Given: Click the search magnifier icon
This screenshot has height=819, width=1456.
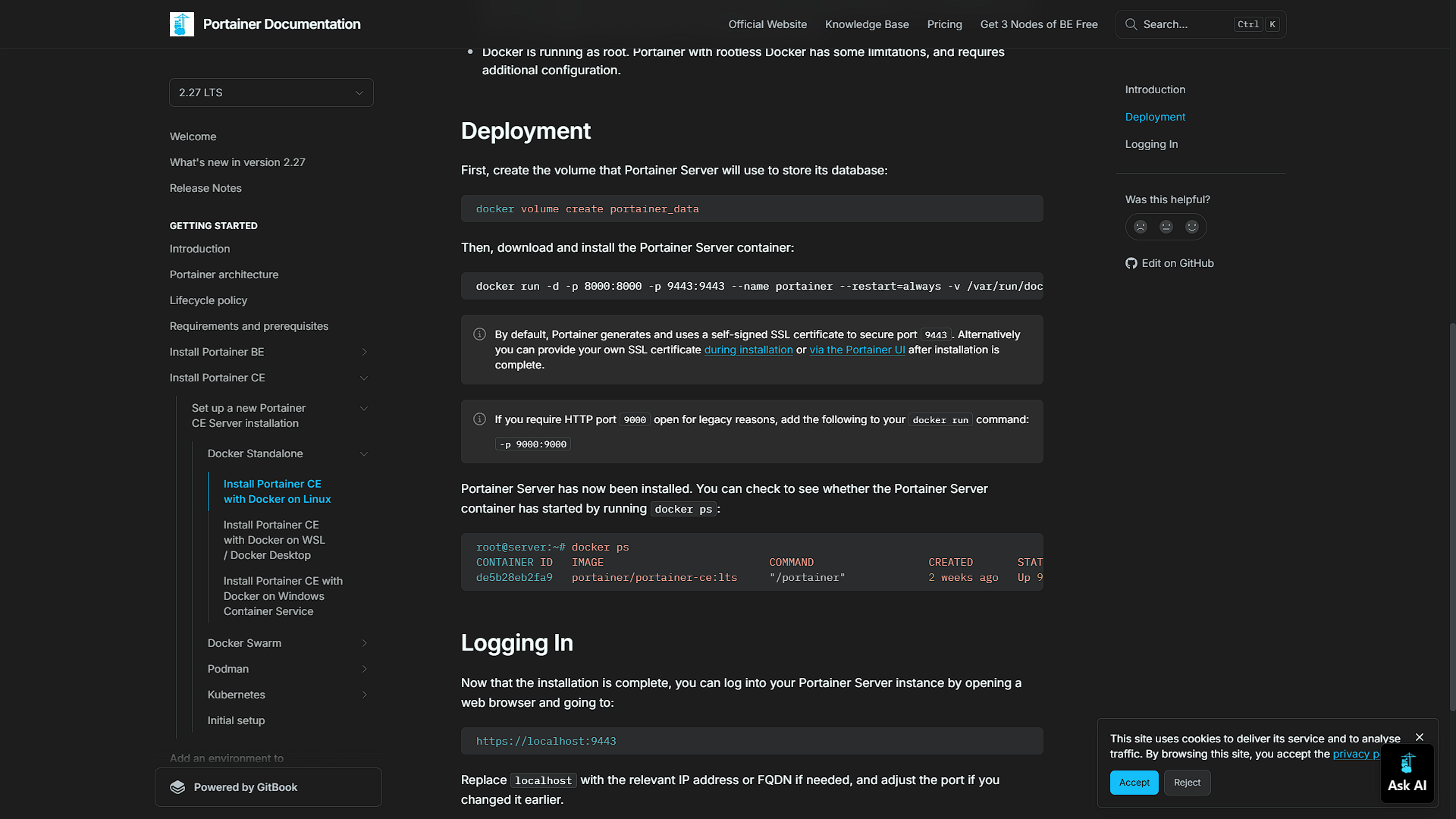Looking at the screenshot, I should [x=1131, y=24].
